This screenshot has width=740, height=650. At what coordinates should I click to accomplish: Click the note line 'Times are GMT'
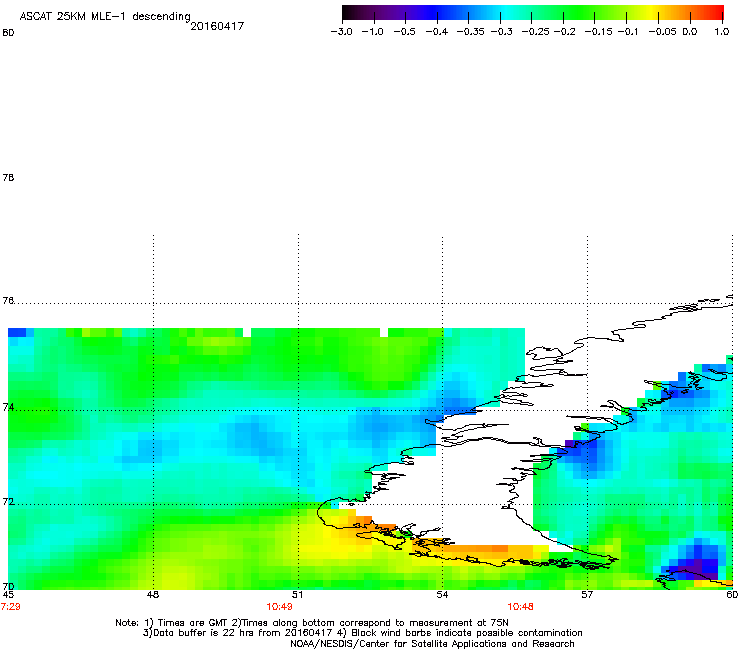pos(195,623)
